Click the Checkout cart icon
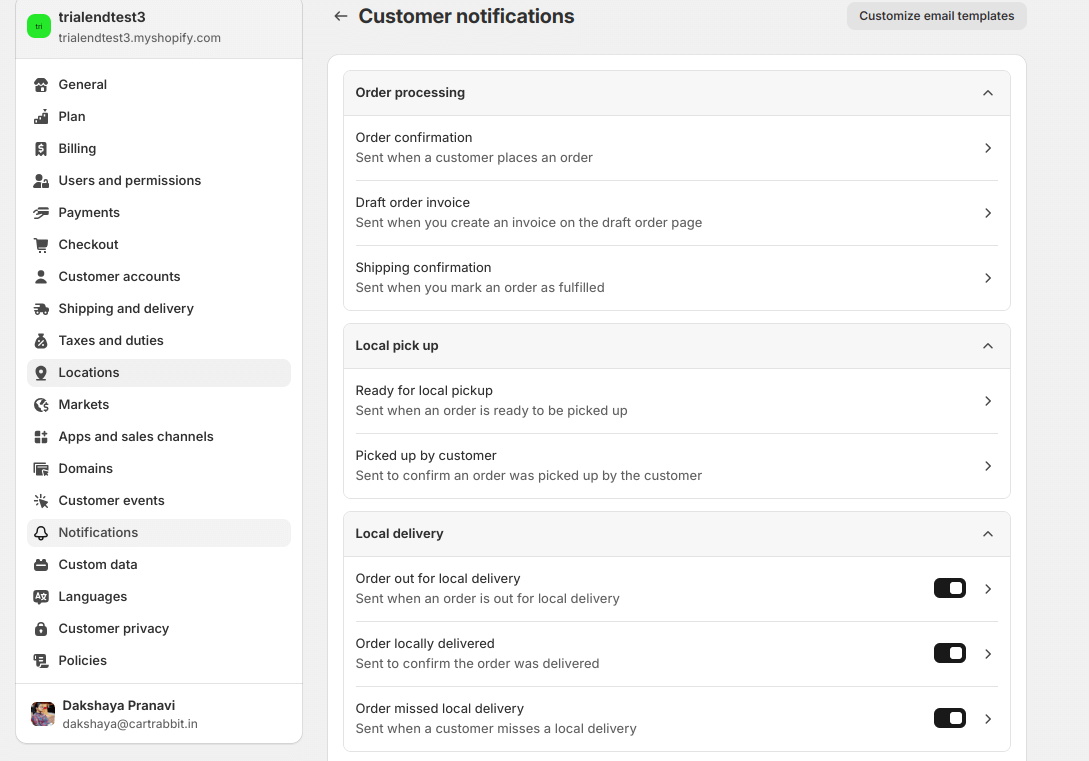 41,245
